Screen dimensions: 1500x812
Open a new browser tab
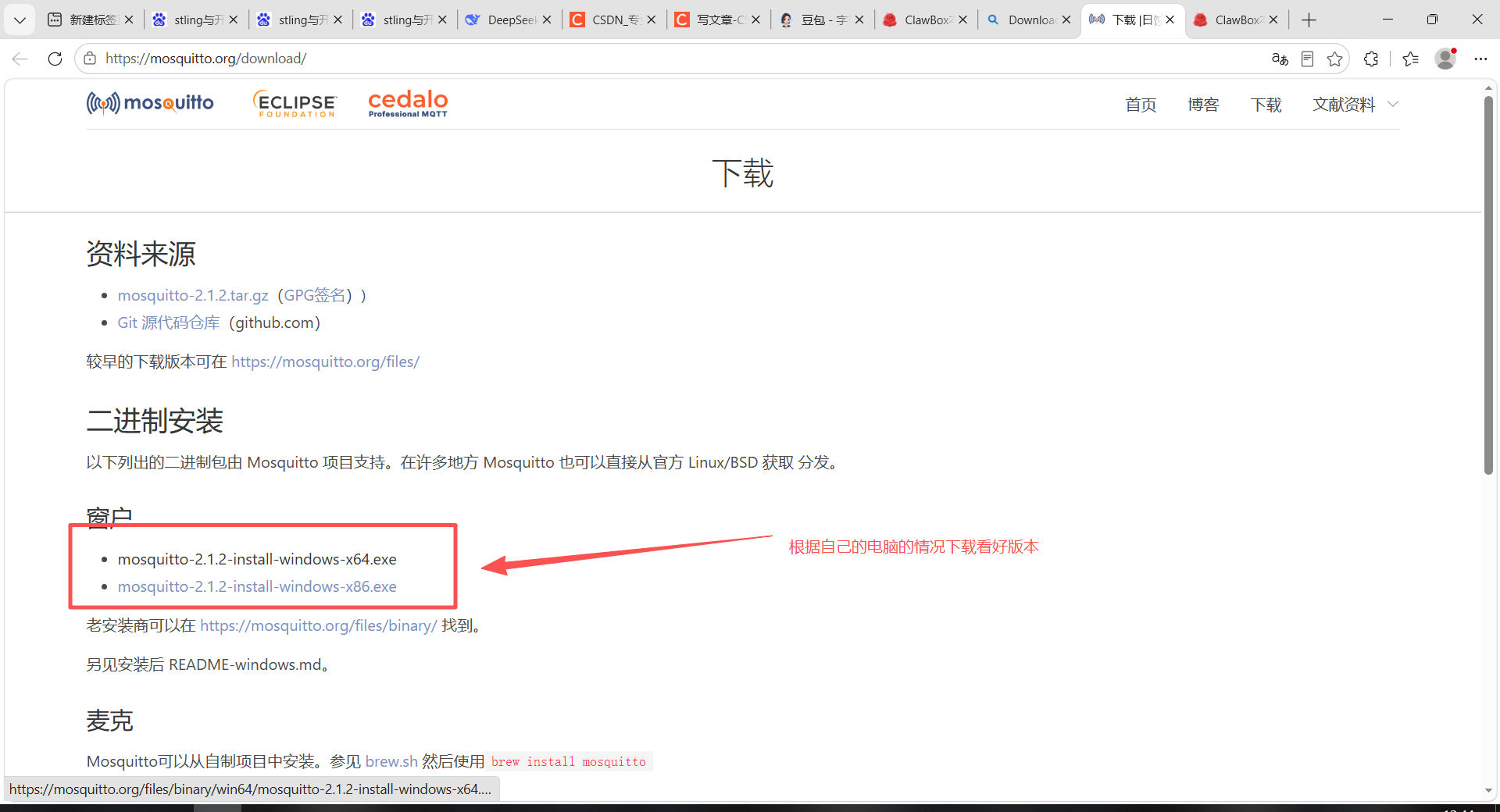point(1309,20)
